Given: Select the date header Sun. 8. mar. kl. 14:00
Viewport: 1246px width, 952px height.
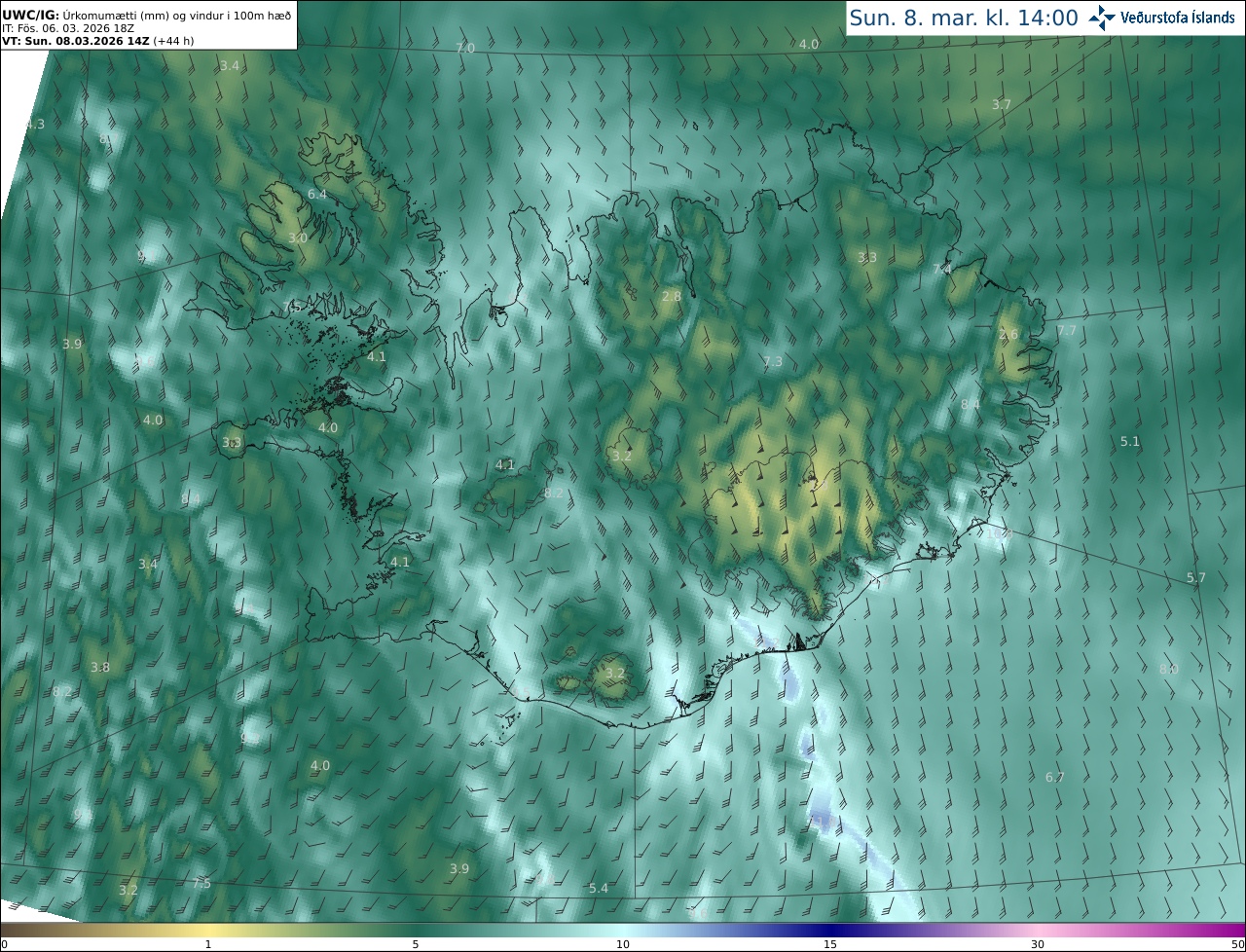Looking at the screenshot, I should click(964, 18).
